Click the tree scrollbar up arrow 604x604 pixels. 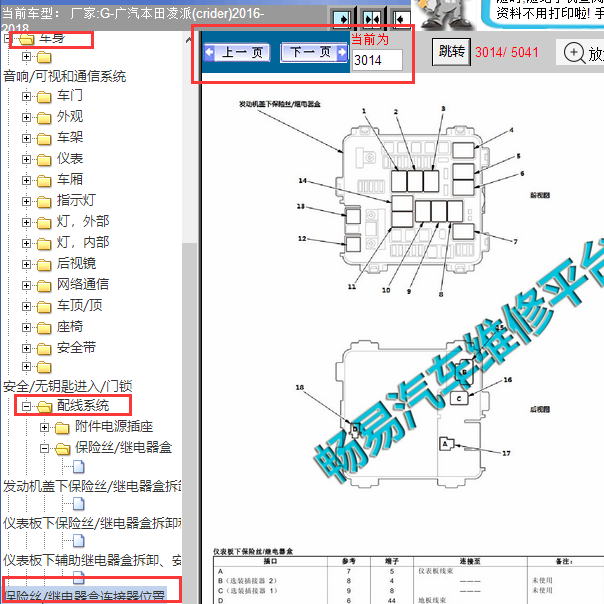(188, 40)
